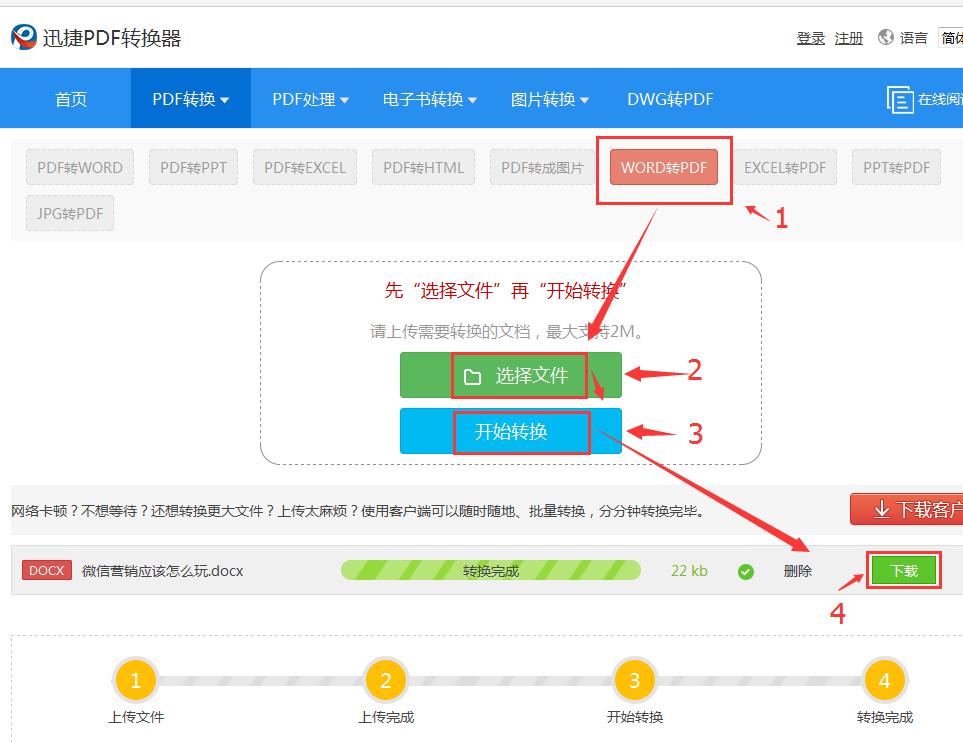This screenshot has width=963, height=742.
Task: Switch to the 首页 tab
Action: pos(70,98)
